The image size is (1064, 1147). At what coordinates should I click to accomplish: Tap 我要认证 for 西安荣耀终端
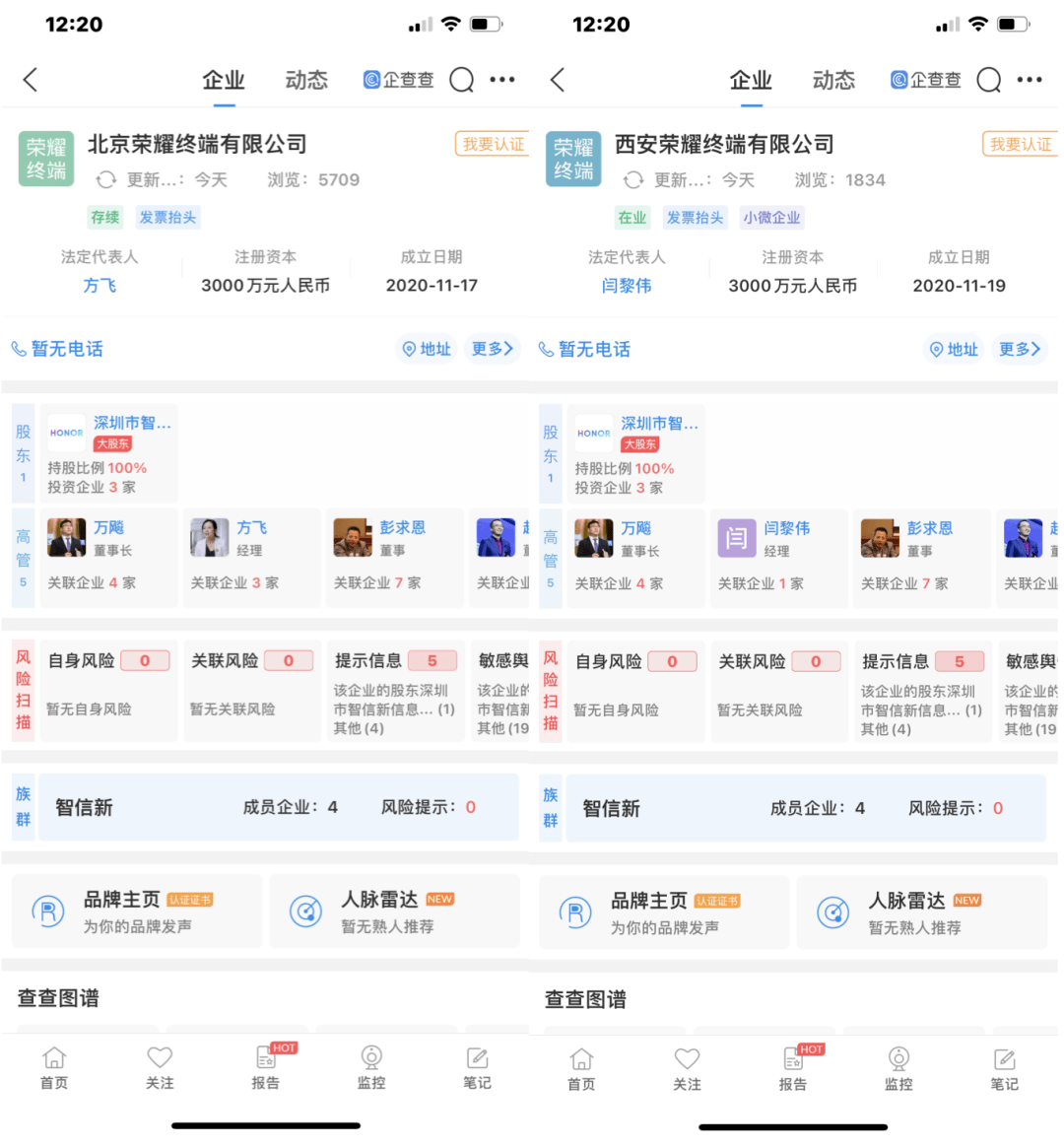point(1020,144)
